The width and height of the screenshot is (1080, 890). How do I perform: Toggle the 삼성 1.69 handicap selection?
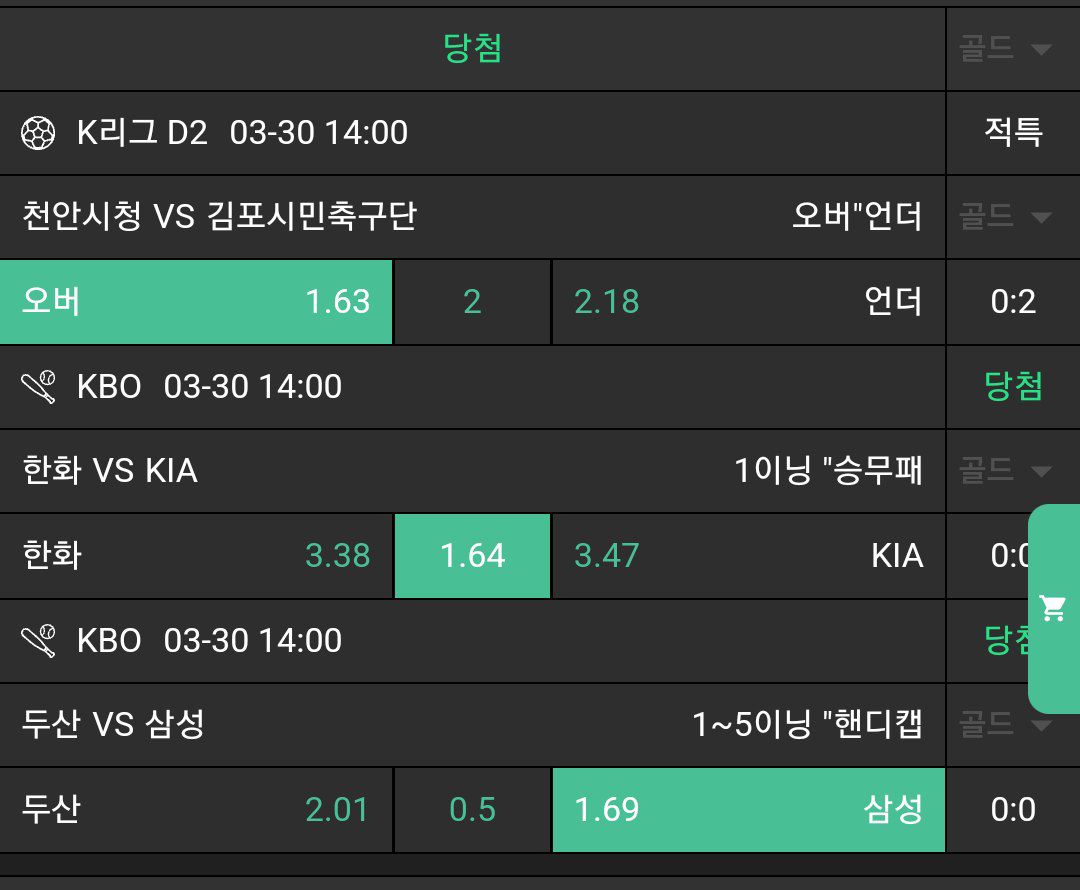point(748,810)
